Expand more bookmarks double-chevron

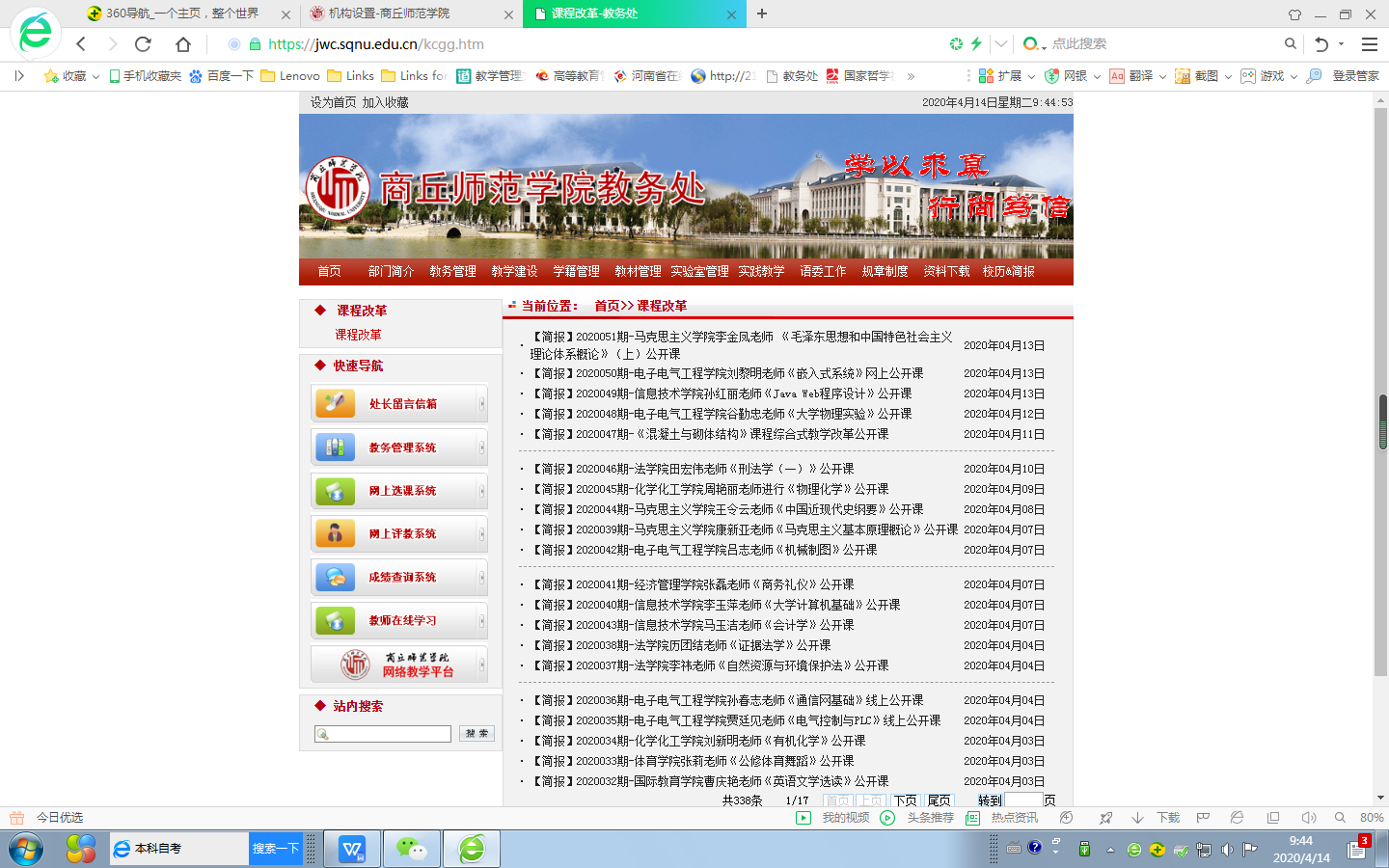tap(911, 76)
